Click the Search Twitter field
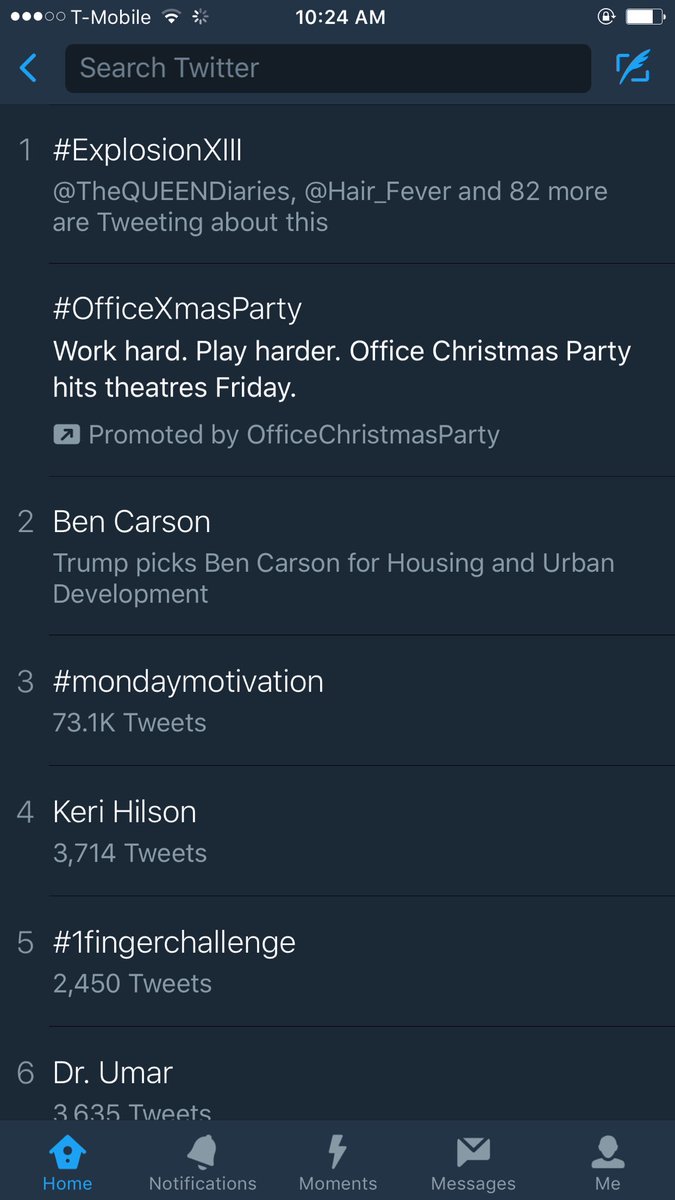The image size is (675, 1200). coord(328,68)
